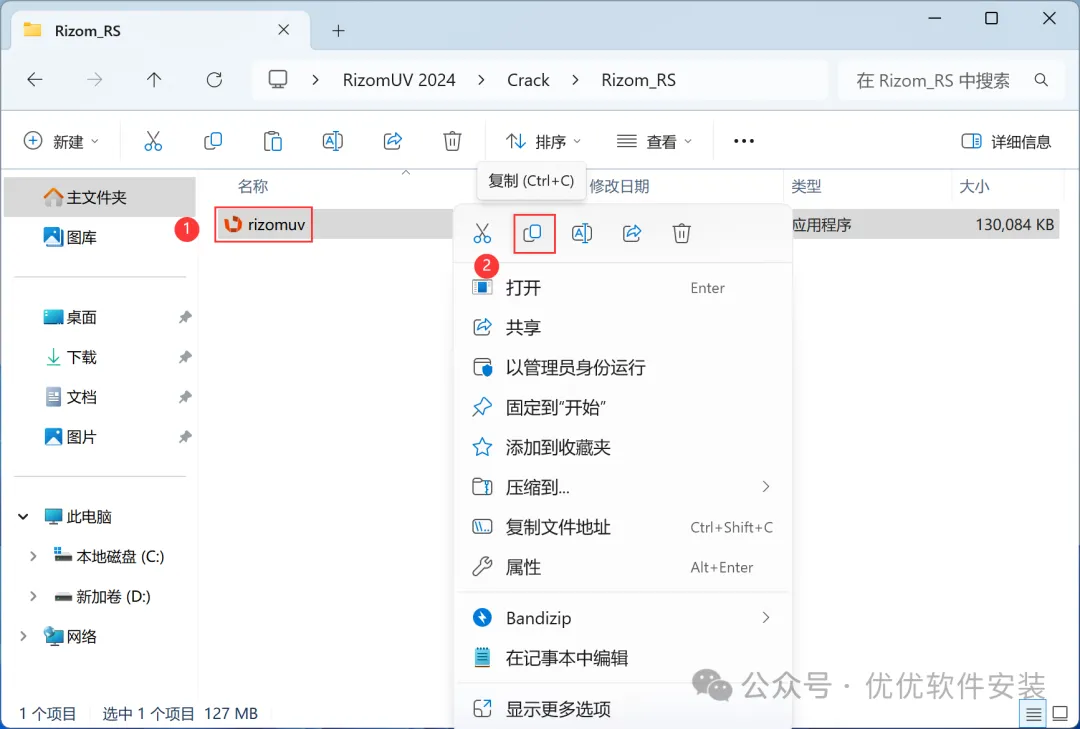Select 本地磁盘 (C:) in the sidebar
This screenshot has width=1080, height=729.
click(x=109, y=556)
